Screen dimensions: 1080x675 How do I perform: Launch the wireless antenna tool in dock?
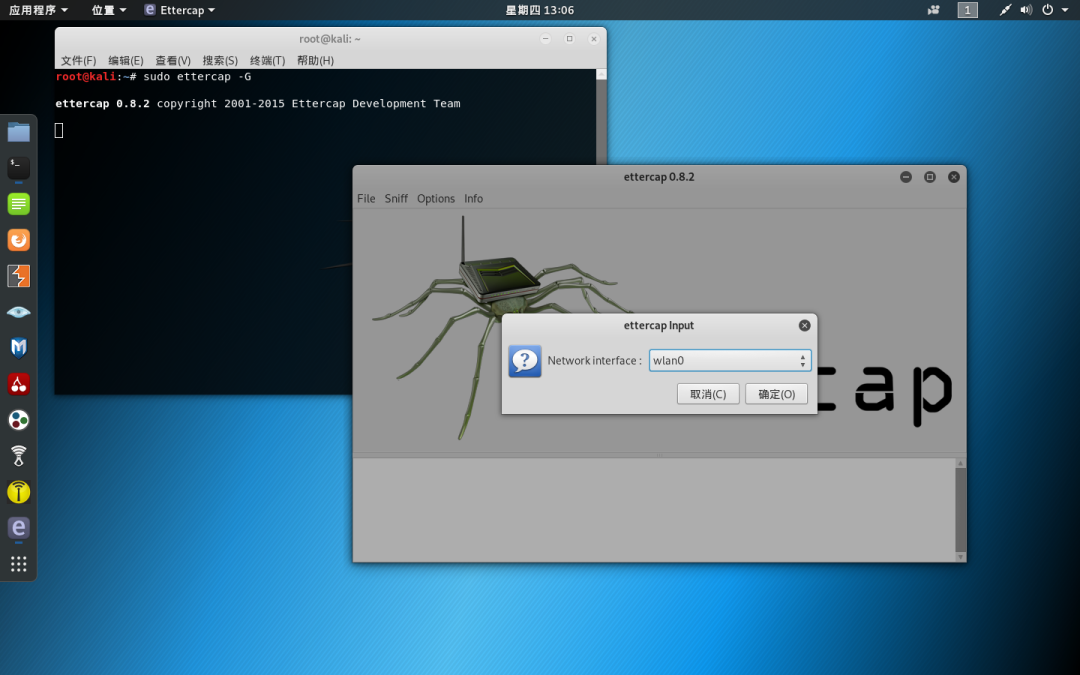(x=19, y=456)
